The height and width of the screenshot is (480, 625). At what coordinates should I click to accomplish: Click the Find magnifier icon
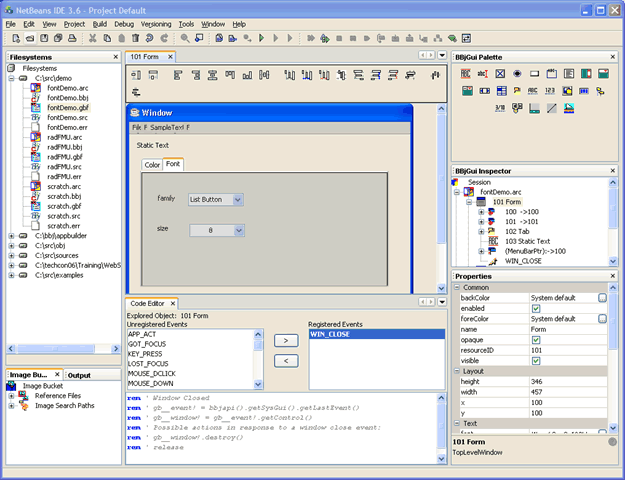185,38
